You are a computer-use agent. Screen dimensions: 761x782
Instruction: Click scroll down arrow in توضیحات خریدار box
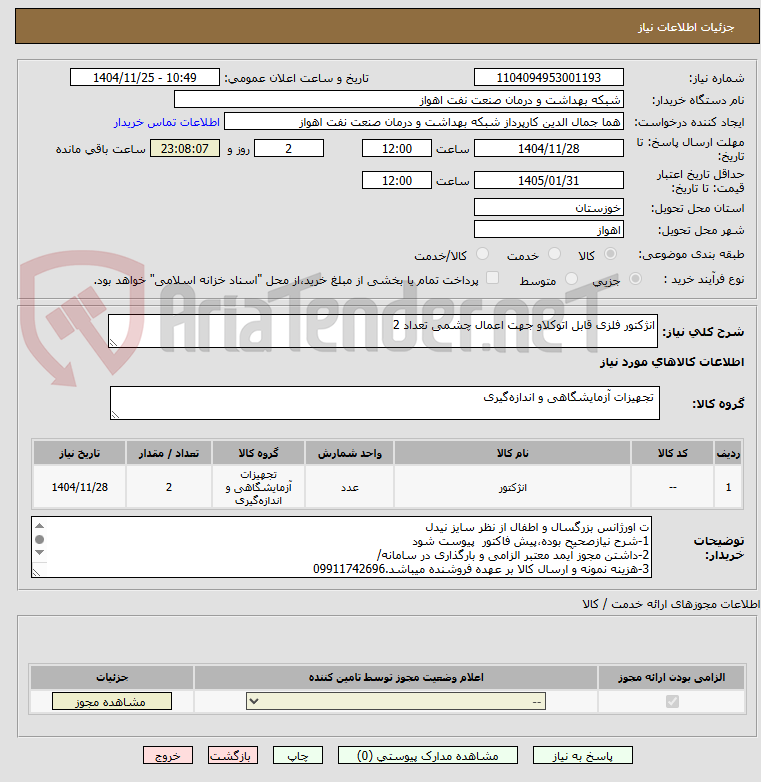39,553
